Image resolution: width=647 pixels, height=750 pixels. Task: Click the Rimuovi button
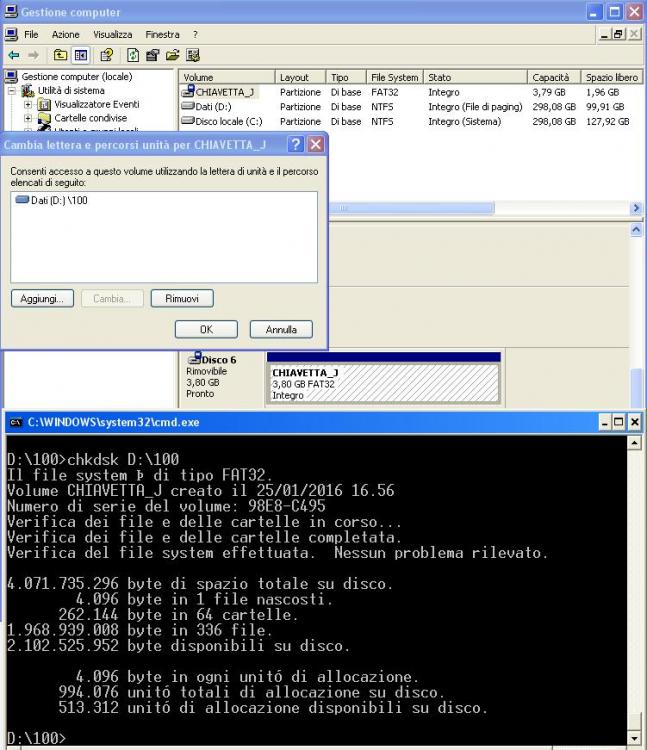[182, 298]
